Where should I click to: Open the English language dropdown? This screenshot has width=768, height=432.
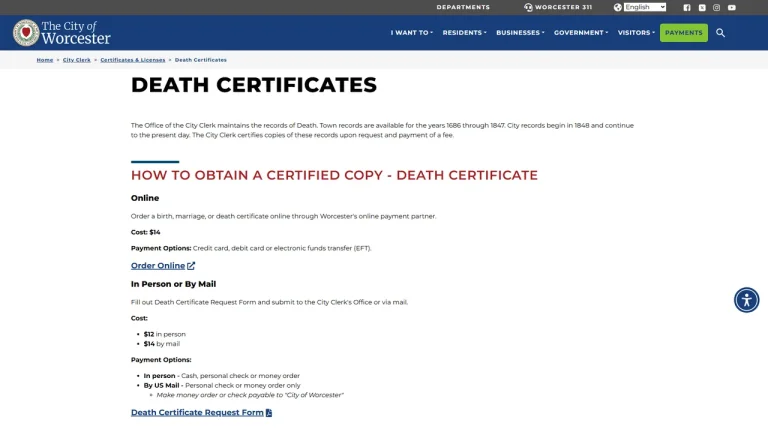point(645,7)
